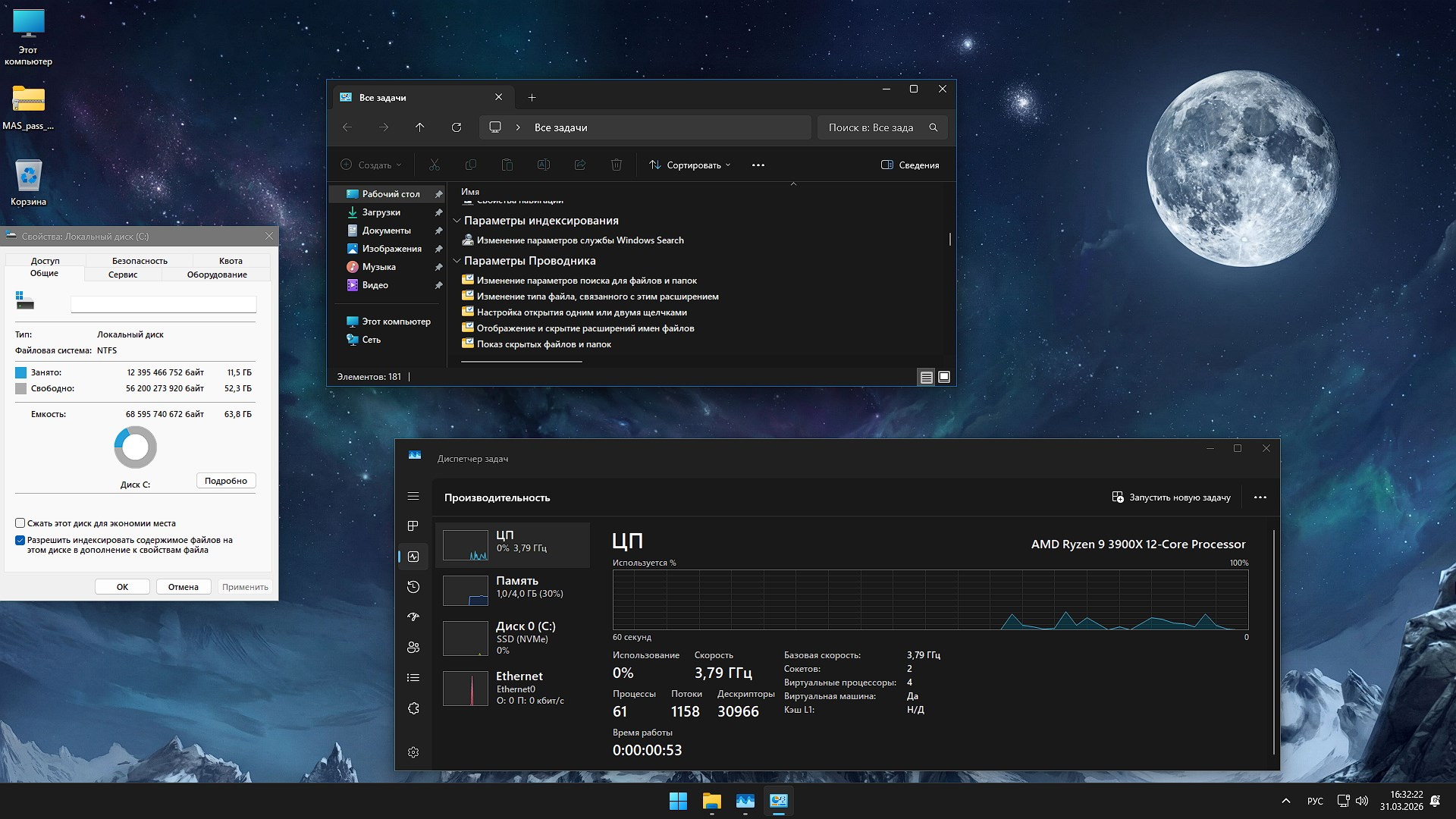Open App history (clock icon) in Task Manager

(413, 586)
